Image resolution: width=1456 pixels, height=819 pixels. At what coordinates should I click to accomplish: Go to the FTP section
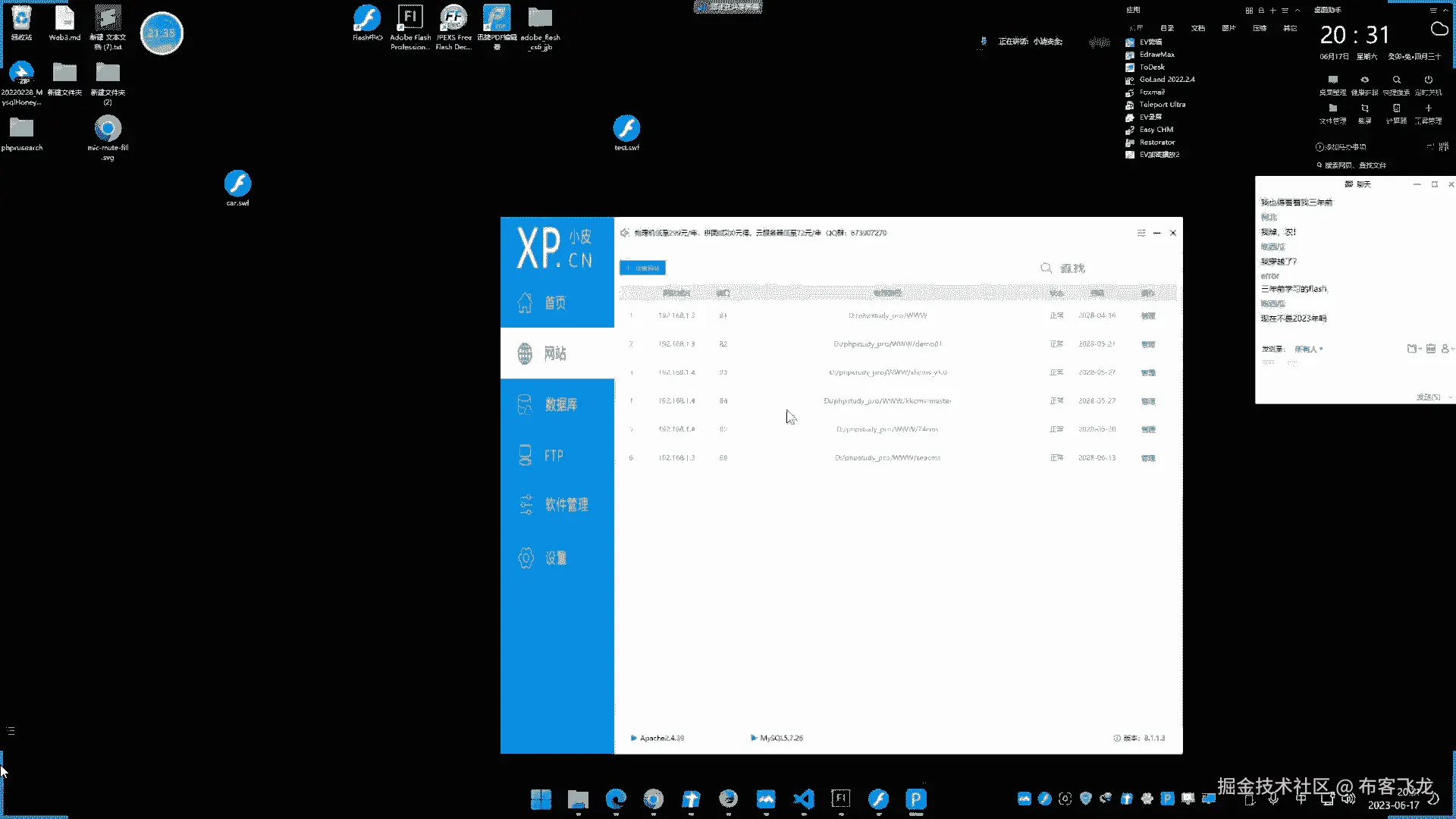[x=553, y=456]
